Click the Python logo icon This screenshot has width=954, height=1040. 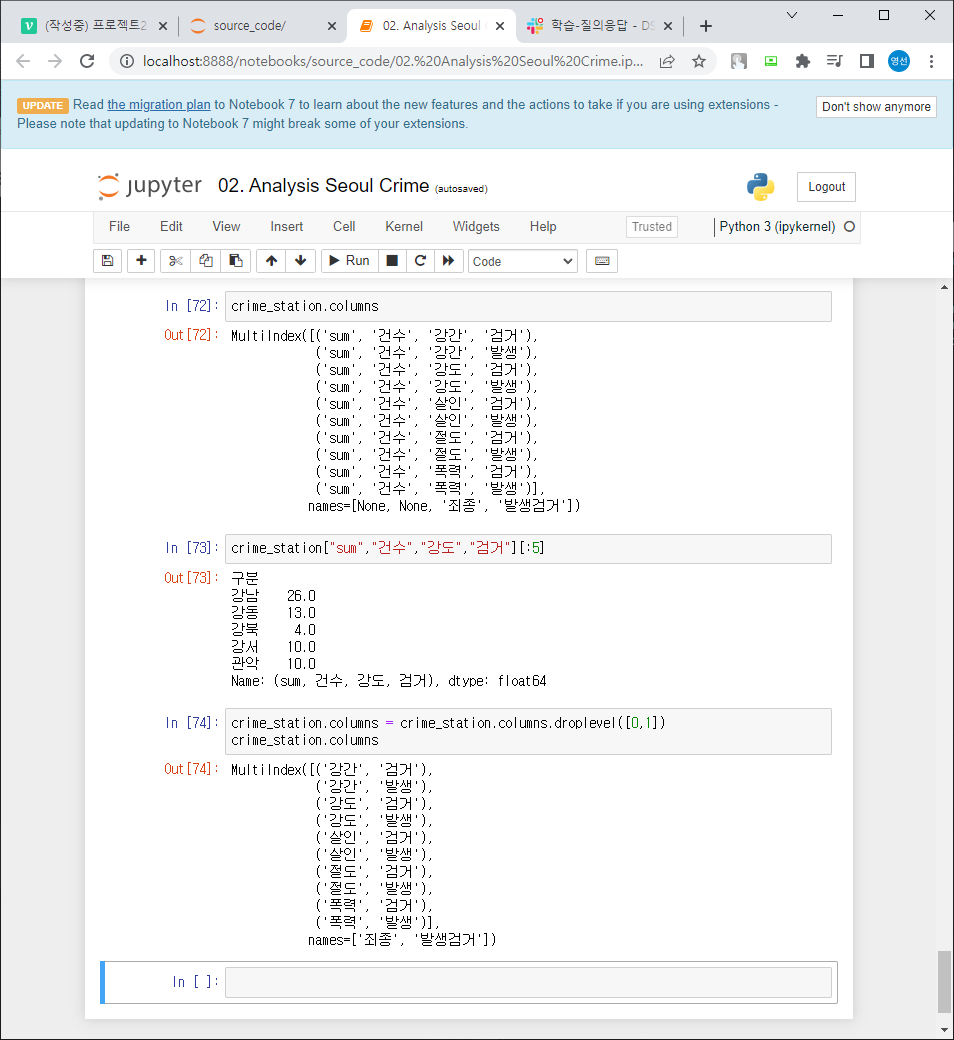point(760,187)
